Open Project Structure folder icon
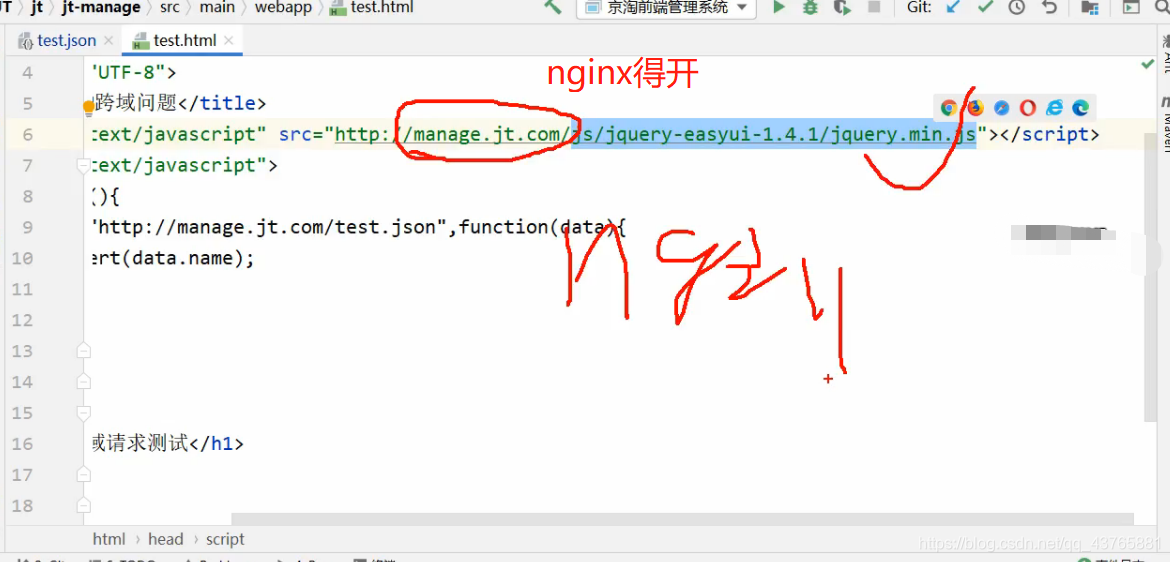Viewport: 1170px width, 562px height. (1089, 7)
